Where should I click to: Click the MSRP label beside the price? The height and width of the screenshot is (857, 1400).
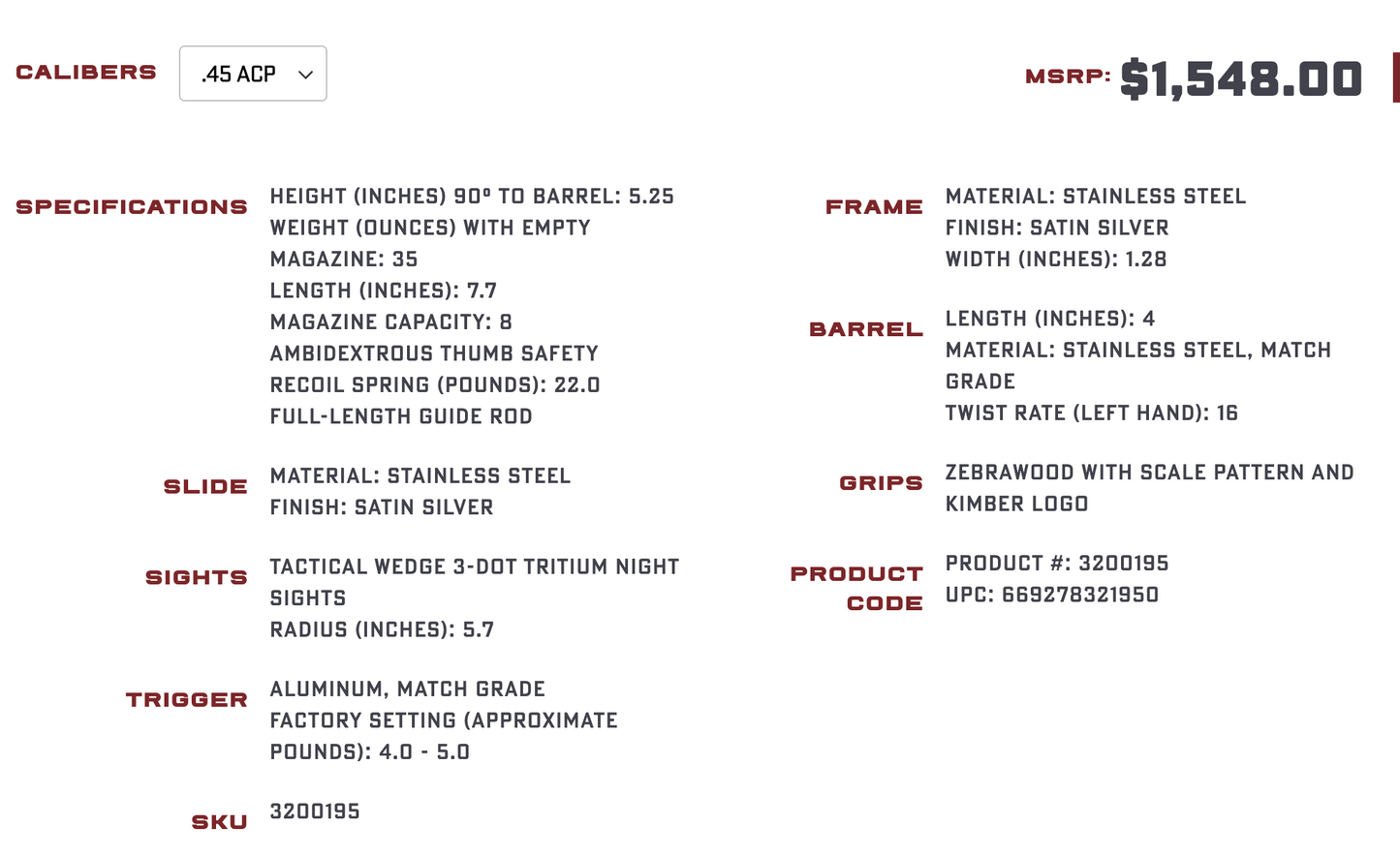[1068, 77]
